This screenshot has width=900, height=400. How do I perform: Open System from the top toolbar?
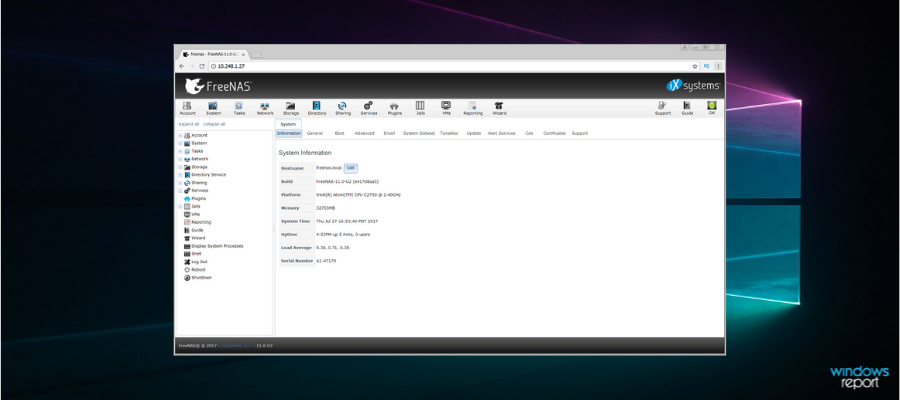(213, 108)
